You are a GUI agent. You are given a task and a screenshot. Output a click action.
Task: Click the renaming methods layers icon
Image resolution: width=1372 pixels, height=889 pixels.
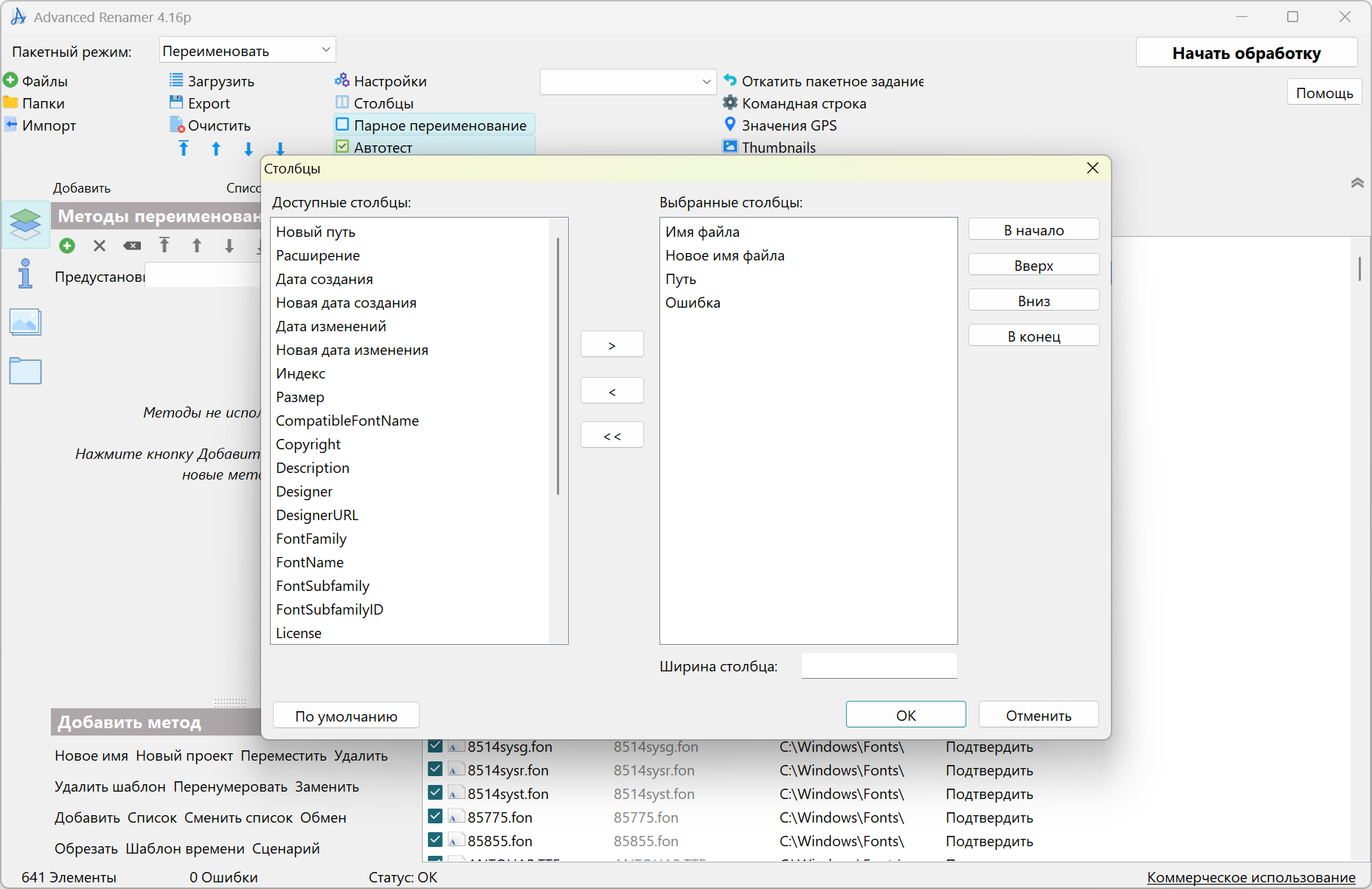pos(26,224)
